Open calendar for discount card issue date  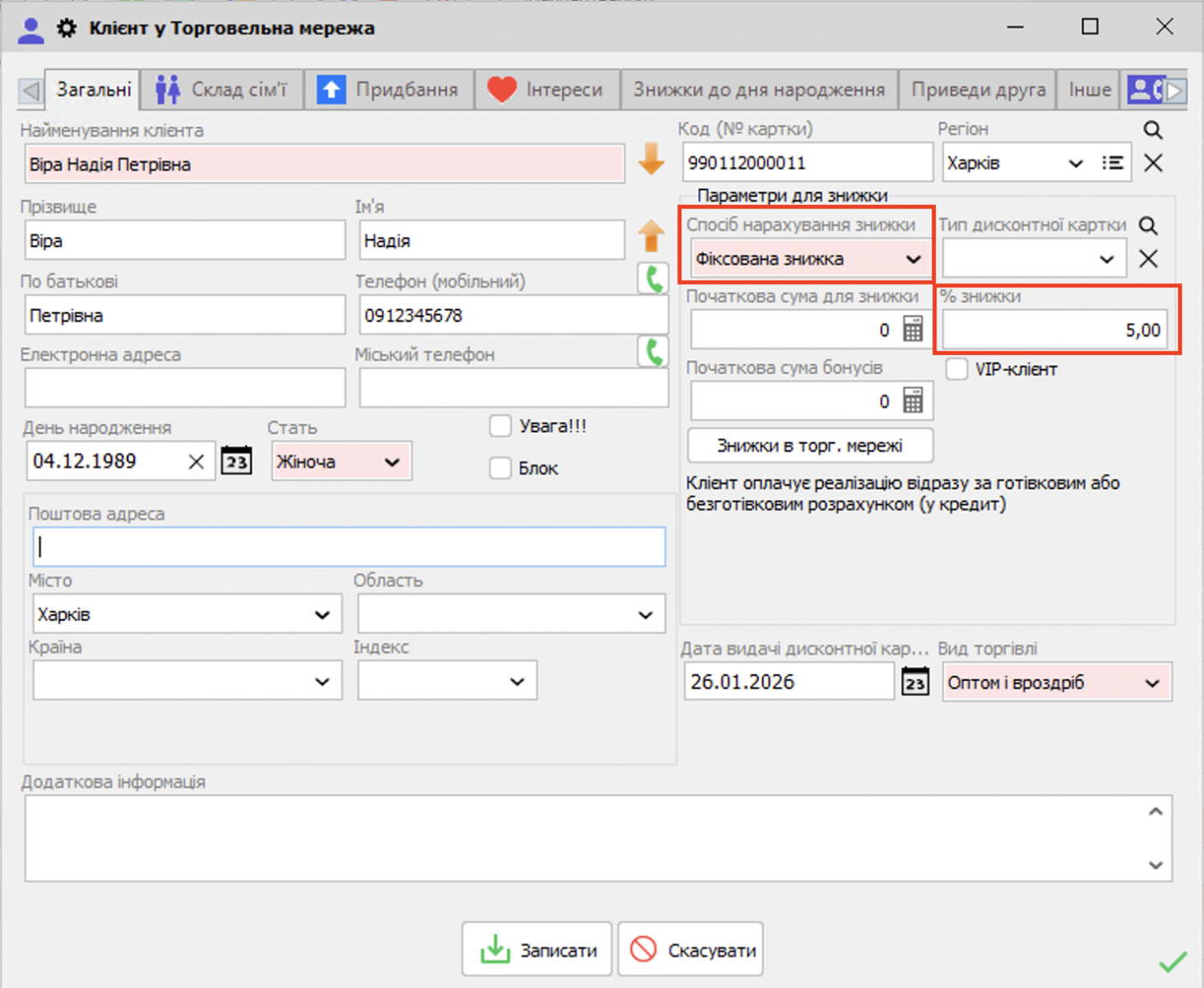pos(915,683)
